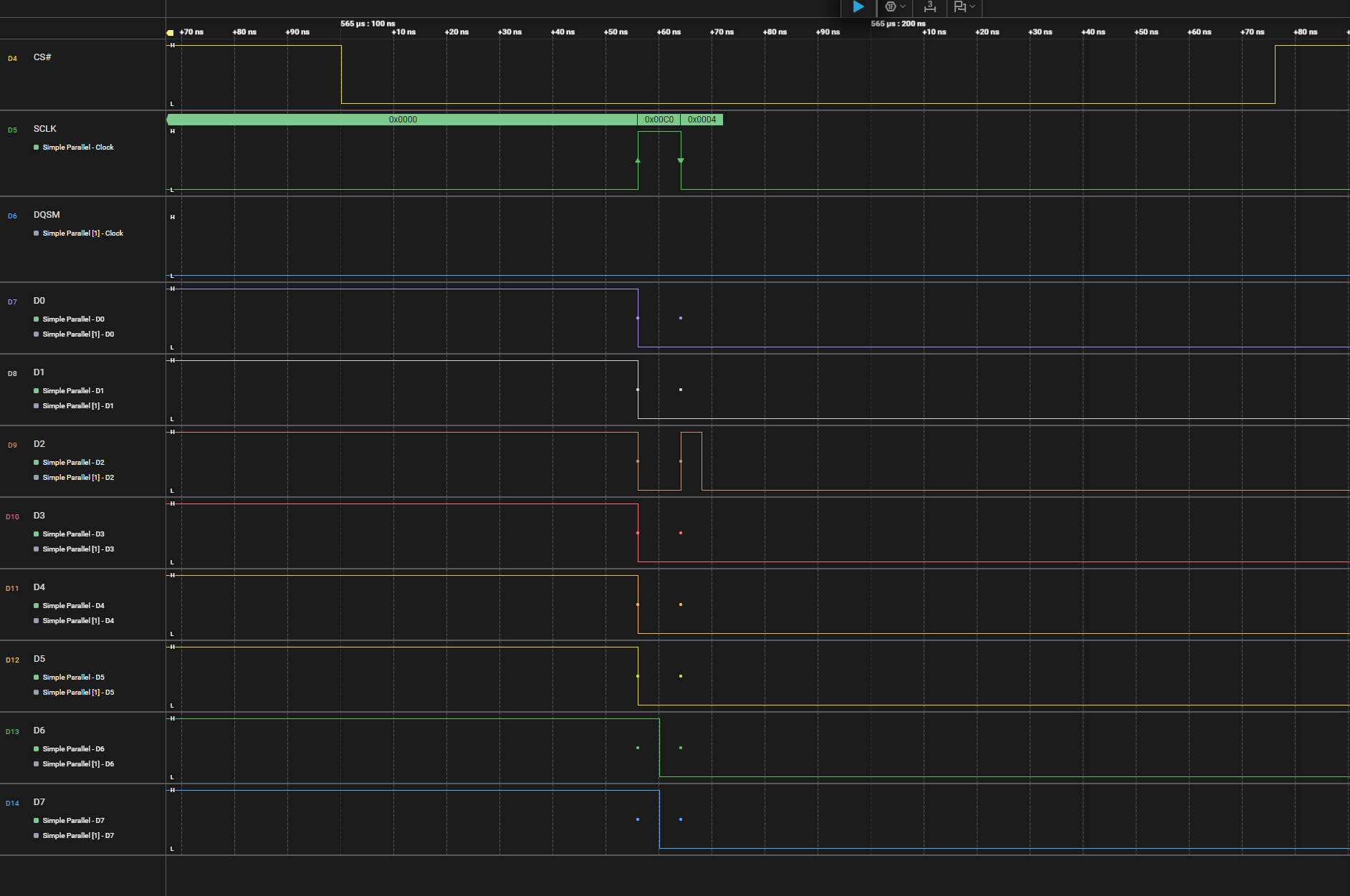This screenshot has height=896, width=1350.
Task: Open the timing markers flag dropdown
Action: tap(964, 7)
